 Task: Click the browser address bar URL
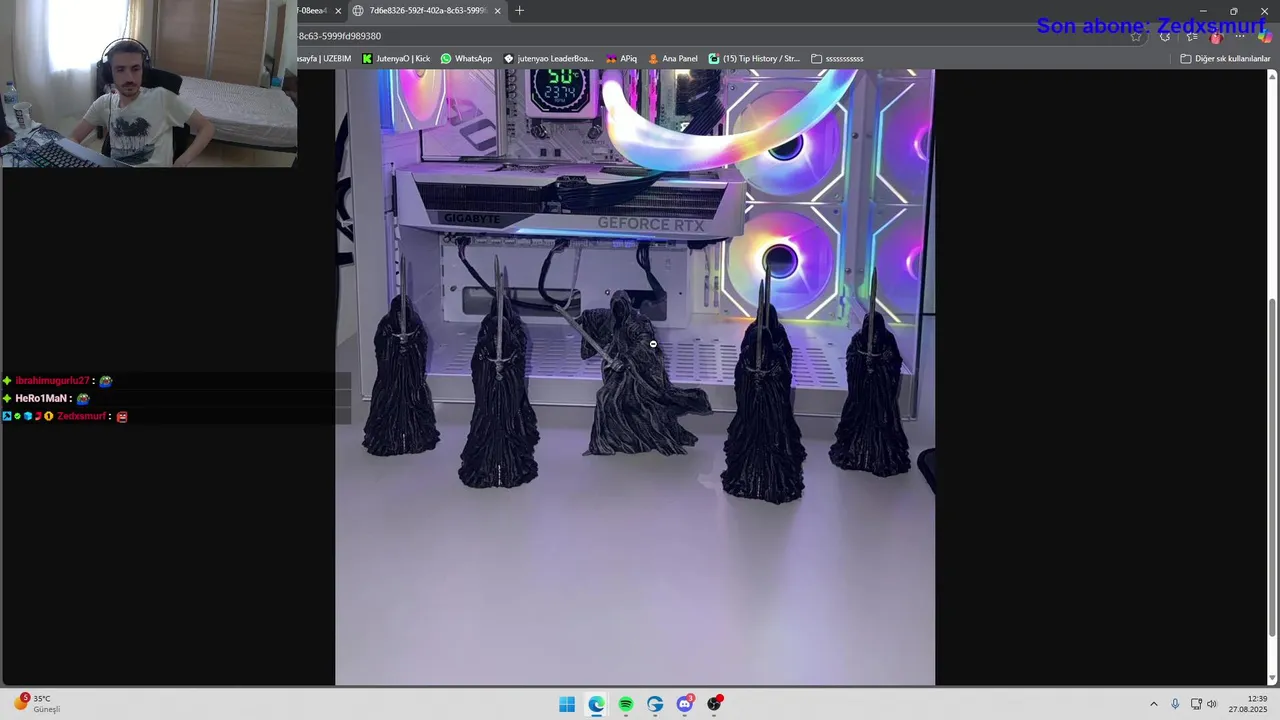click(x=340, y=36)
